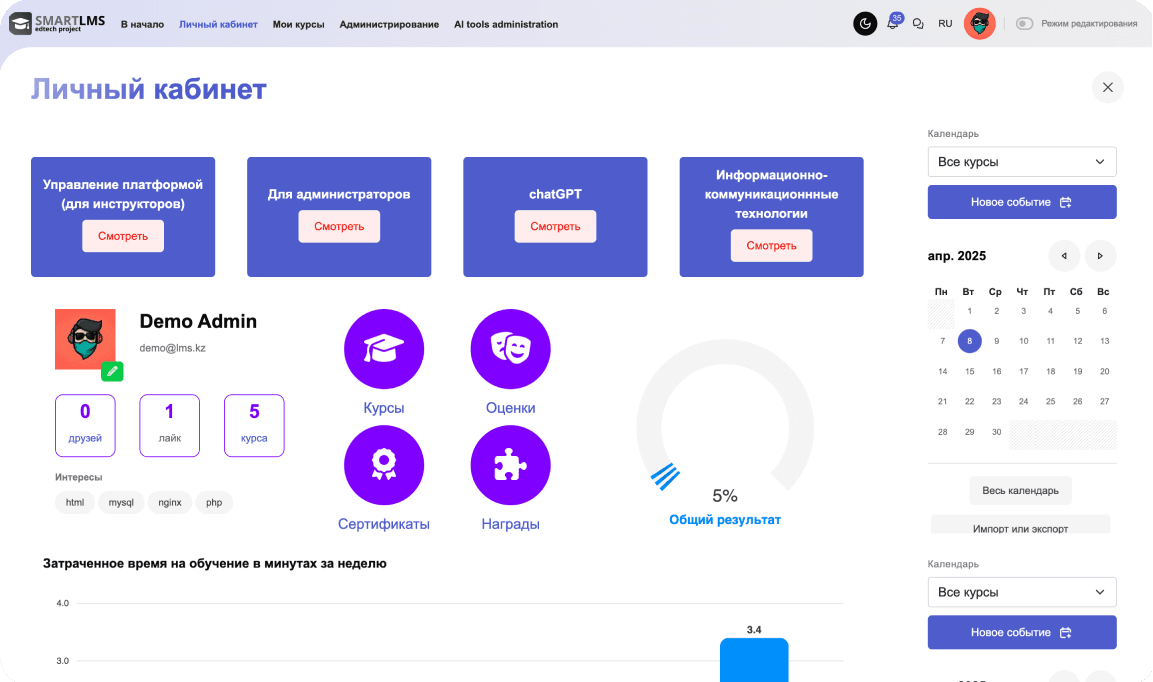
Task: Open messages using the chat bubble icon
Action: tap(918, 23)
